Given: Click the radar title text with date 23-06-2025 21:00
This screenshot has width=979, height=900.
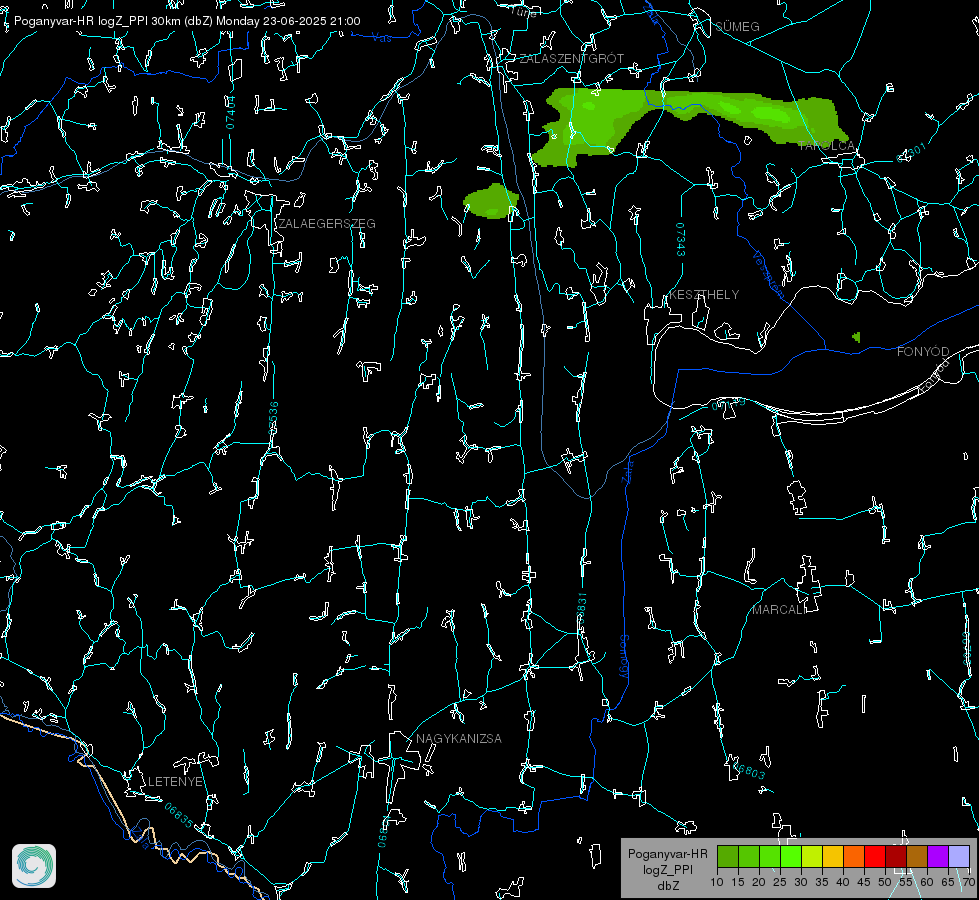Looking at the screenshot, I should point(187,21).
